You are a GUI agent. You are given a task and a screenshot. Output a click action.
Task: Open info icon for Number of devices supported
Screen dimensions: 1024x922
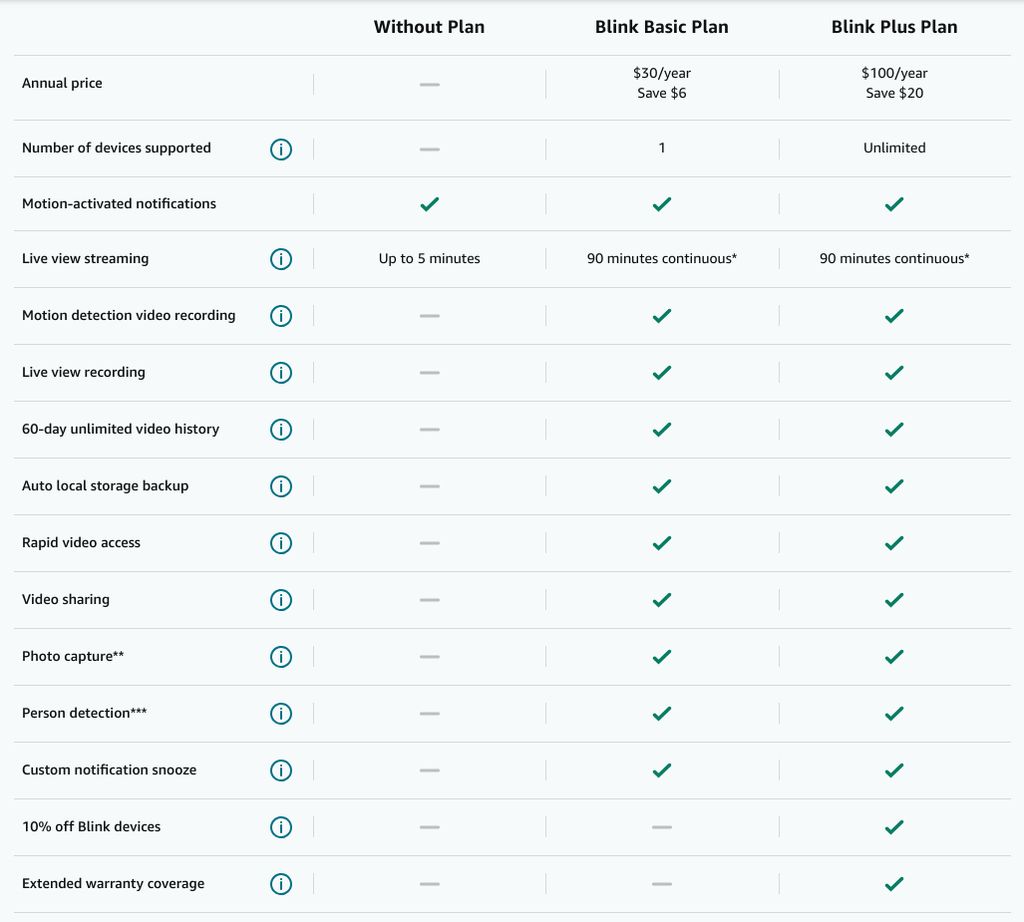click(x=281, y=149)
